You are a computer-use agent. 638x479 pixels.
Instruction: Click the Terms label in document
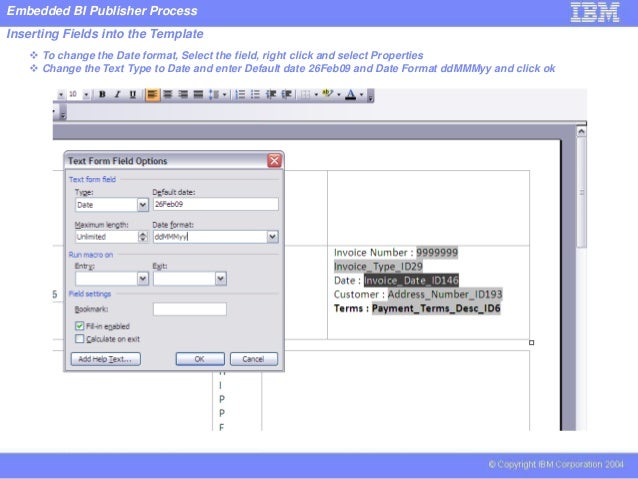pyautogui.click(x=348, y=308)
